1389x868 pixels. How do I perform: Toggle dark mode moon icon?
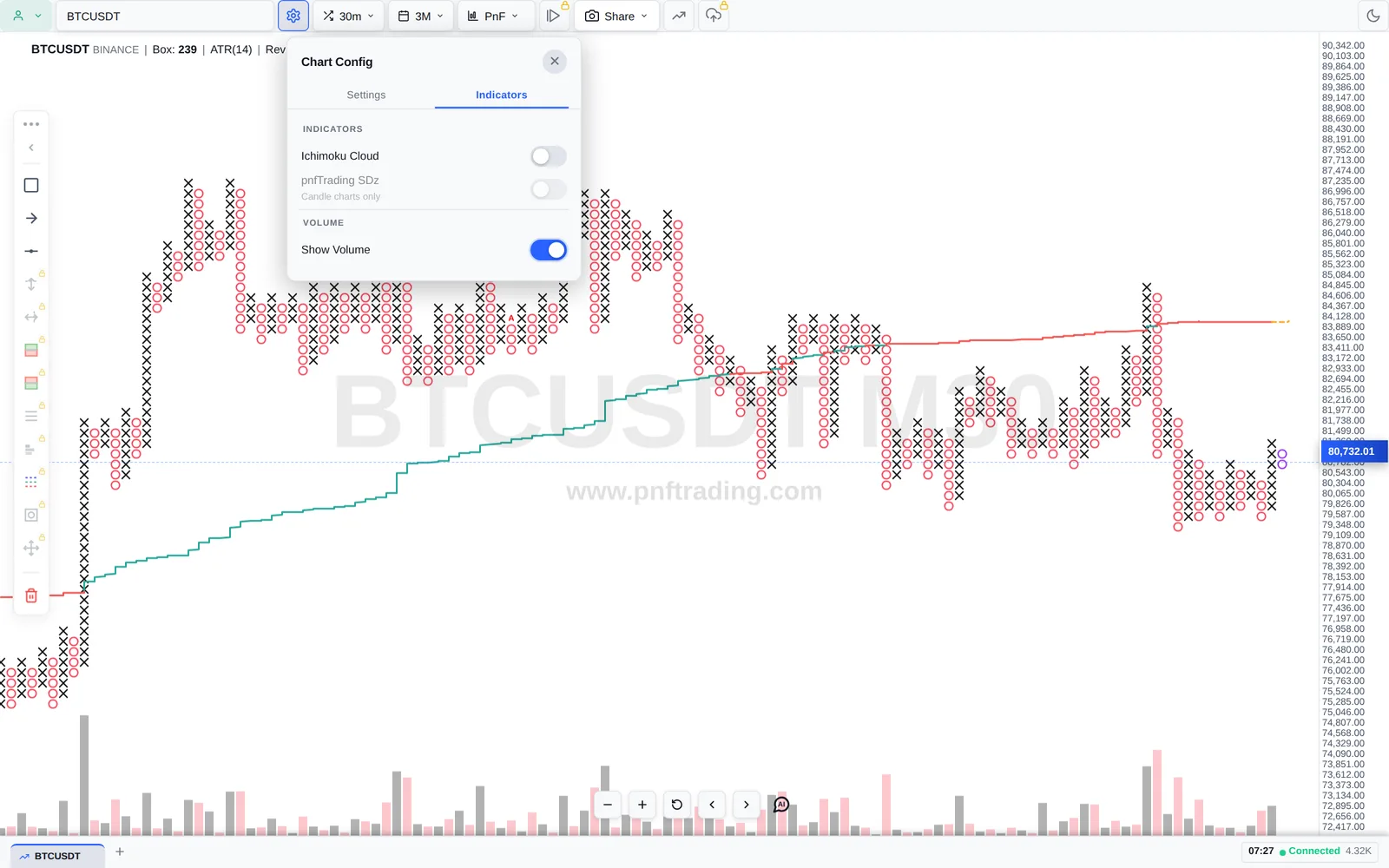point(1373,16)
